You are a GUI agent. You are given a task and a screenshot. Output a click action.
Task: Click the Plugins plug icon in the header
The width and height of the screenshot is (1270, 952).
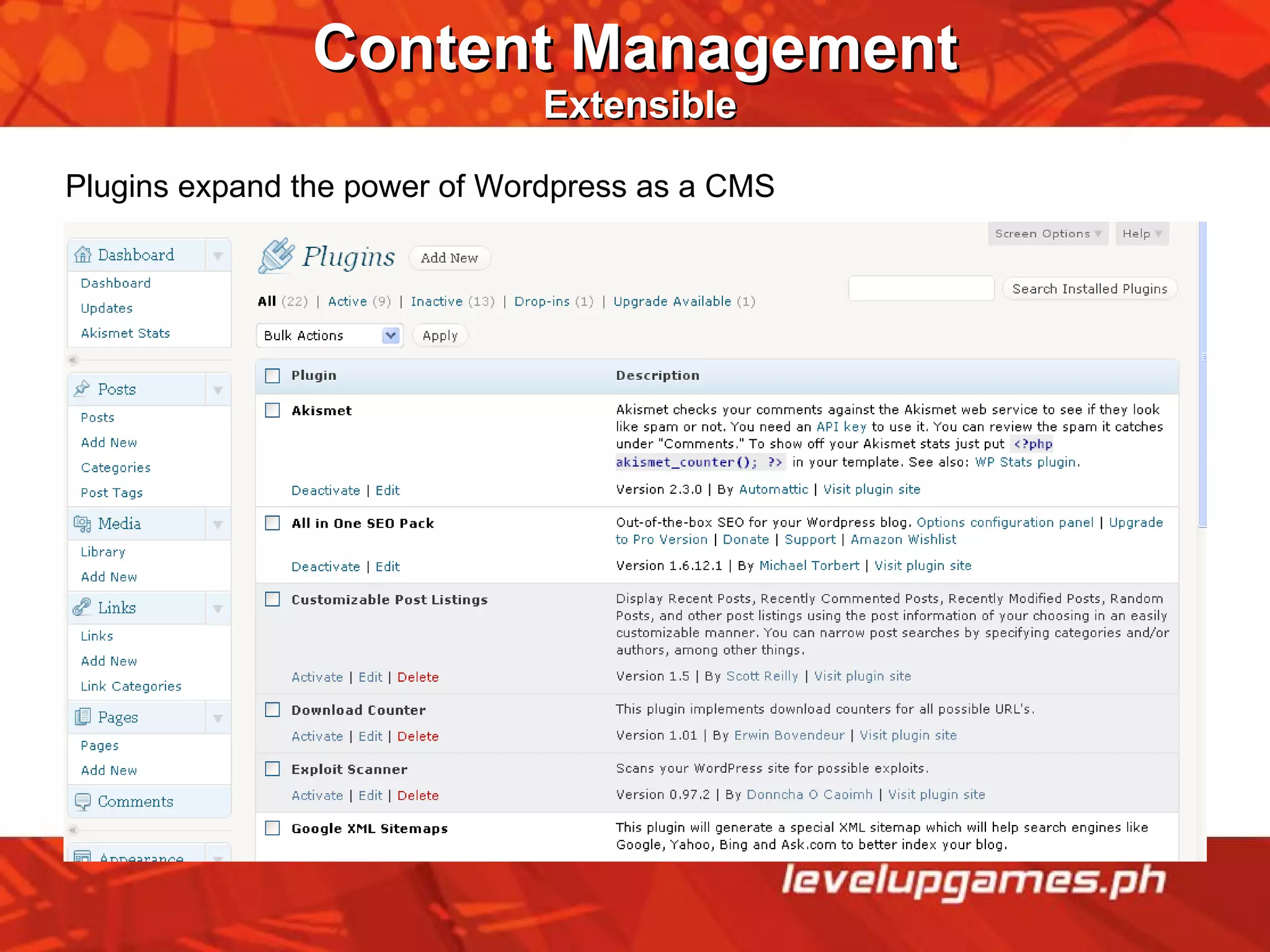[276, 255]
